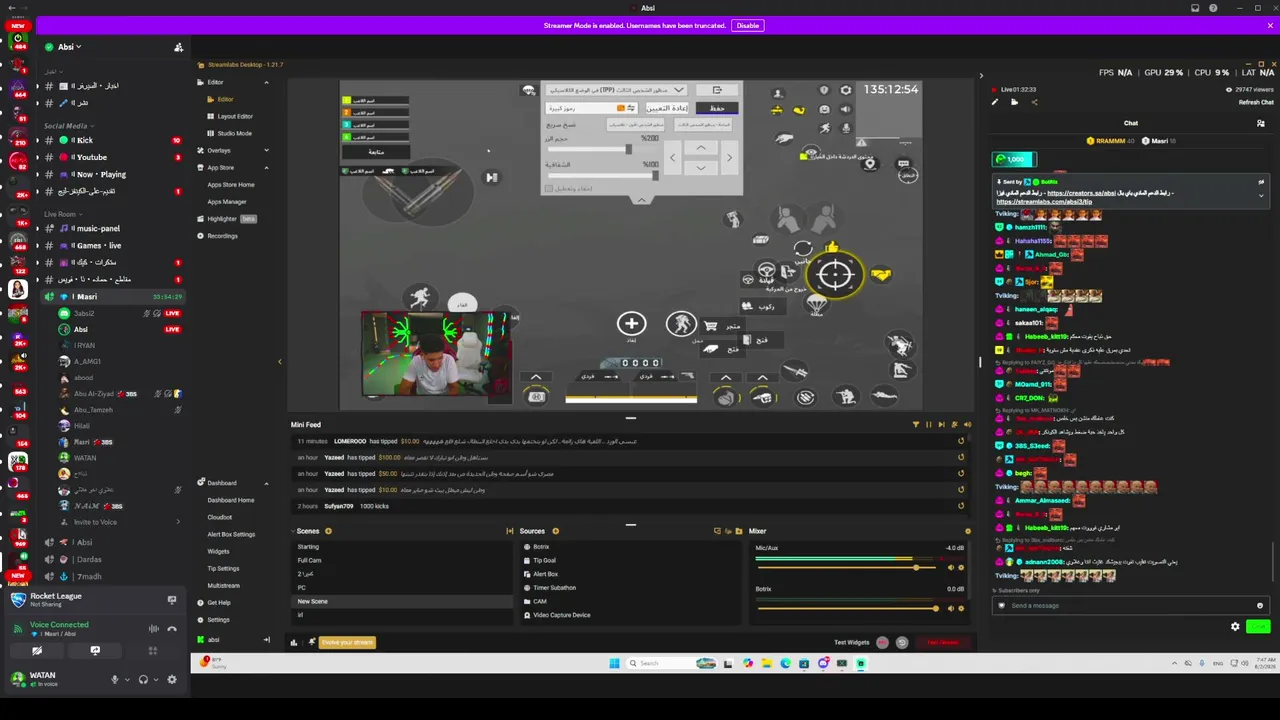Replay the LOMEROOO tip alert

coord(961,441)
